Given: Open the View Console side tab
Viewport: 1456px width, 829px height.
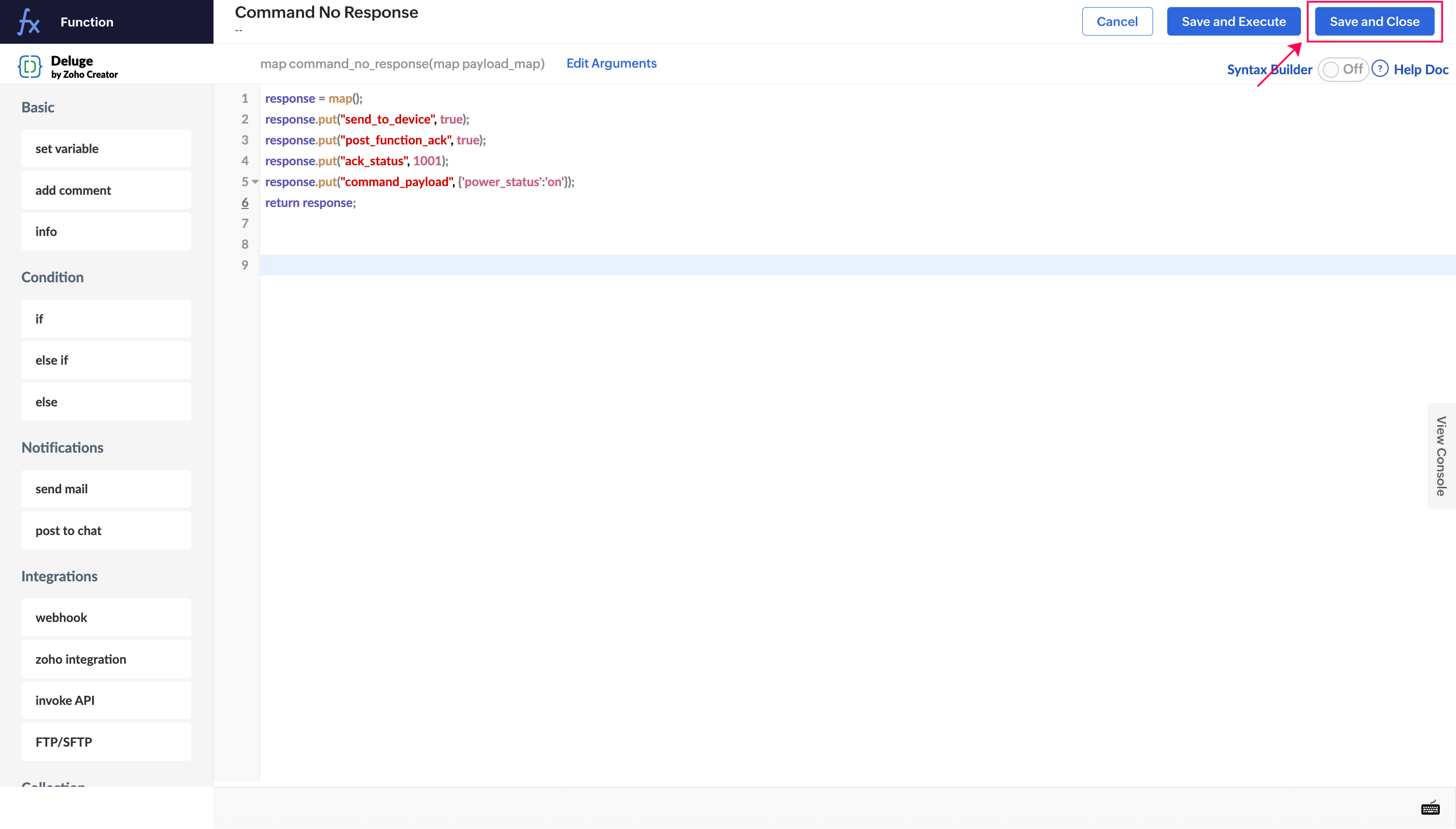Looking at the screenshot, I should click(1441, 456).
